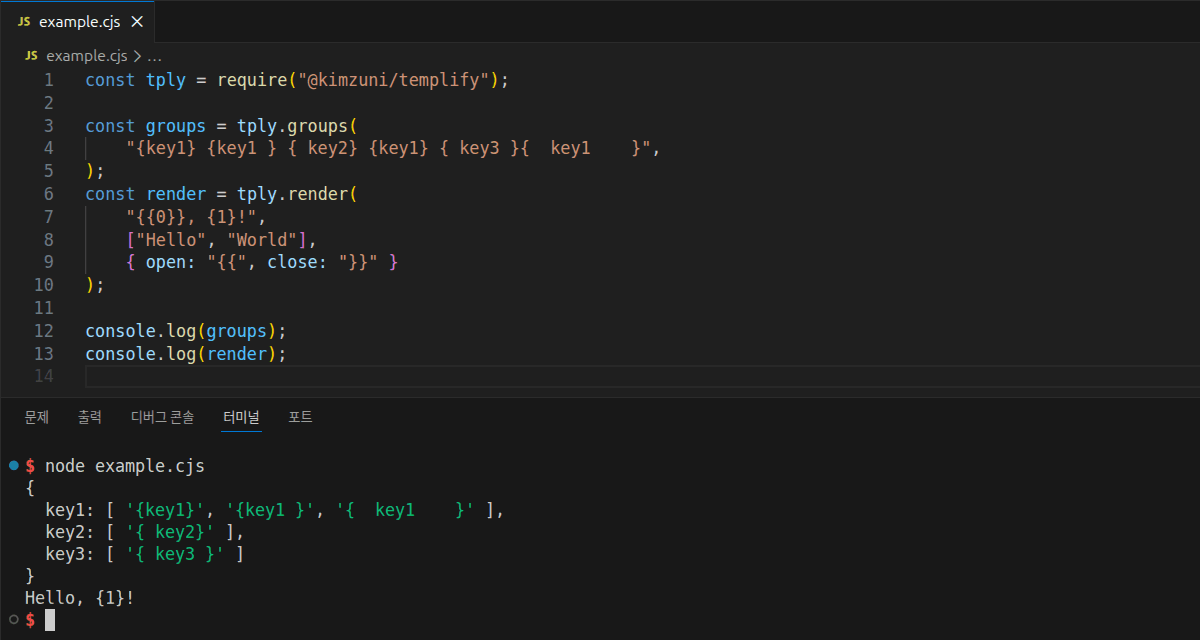1200x640 pixels.
Task: Select the 터미널 panel tab
Action: point(241,417)
